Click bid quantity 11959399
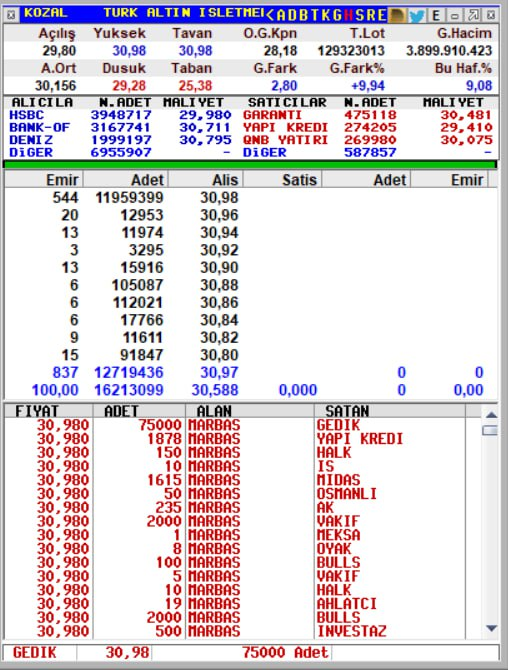 tap(129, 198)
